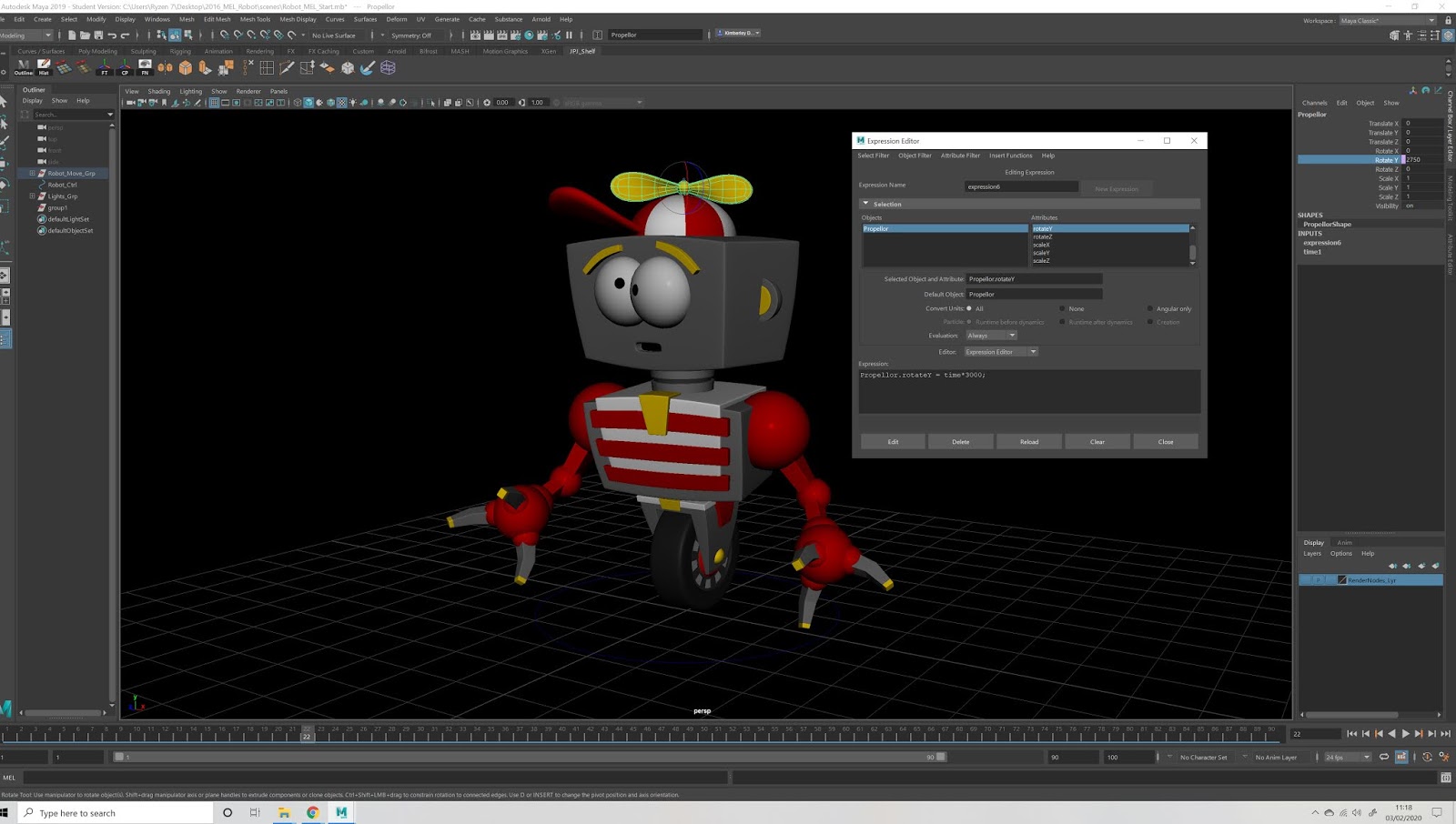Screen dimensions: 1456x824
Task: Click the Undo arrow icon
Action: (112, 35)
